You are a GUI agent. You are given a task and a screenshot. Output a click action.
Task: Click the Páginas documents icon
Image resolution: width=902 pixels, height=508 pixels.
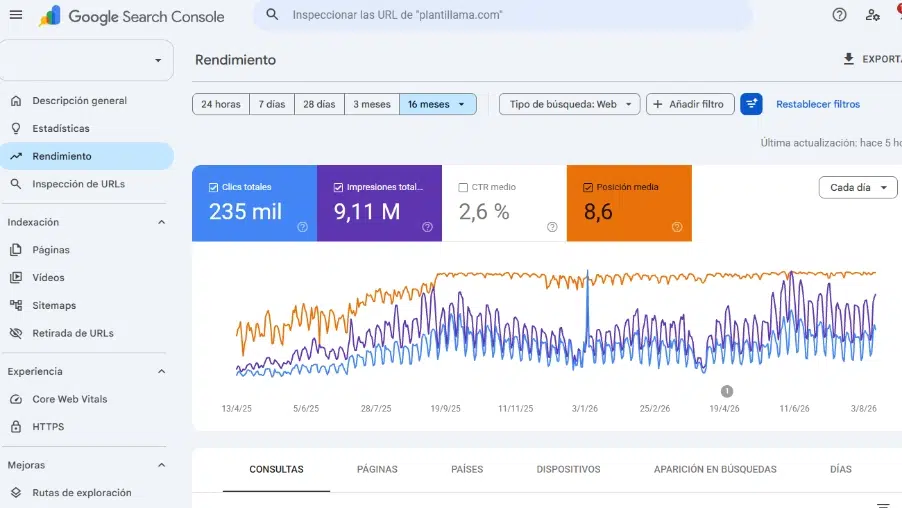16,250
